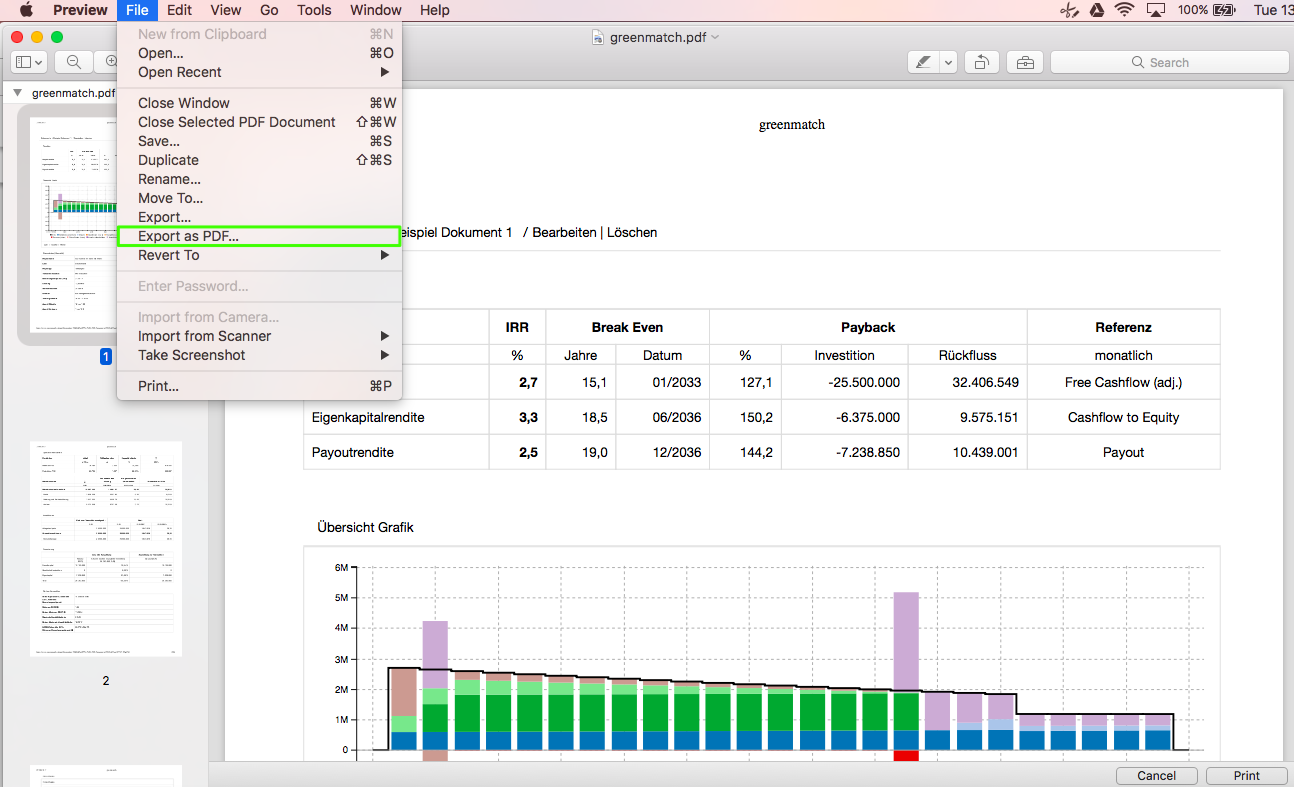The width and height of the screenshot is (1294, 787).
Task: Click the zoom out magnifier button
Action: (x=74, y=62)
